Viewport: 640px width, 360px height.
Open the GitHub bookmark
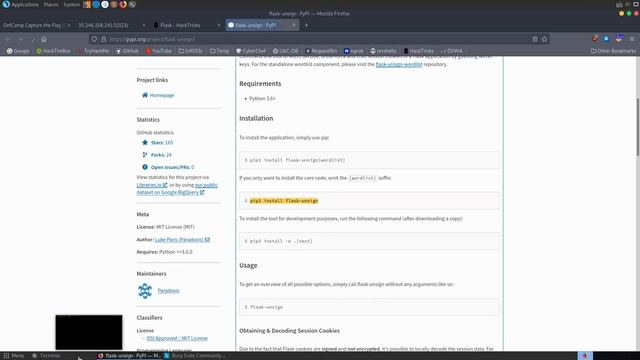point(127,51)
